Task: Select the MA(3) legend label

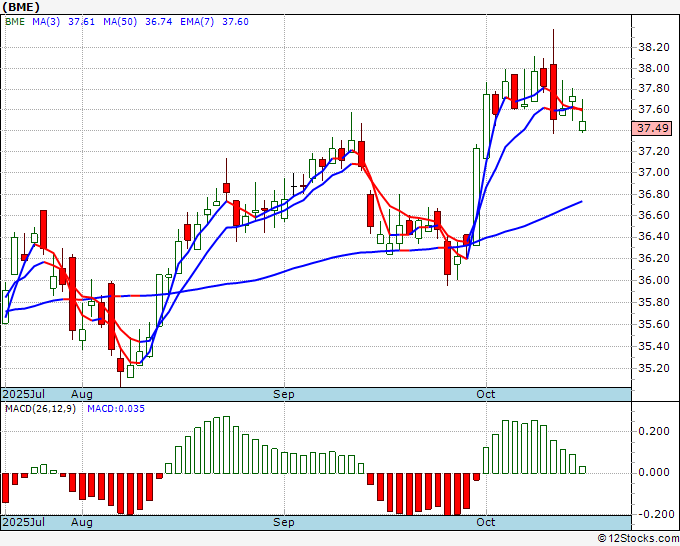Action: click(x=46, y=22)
